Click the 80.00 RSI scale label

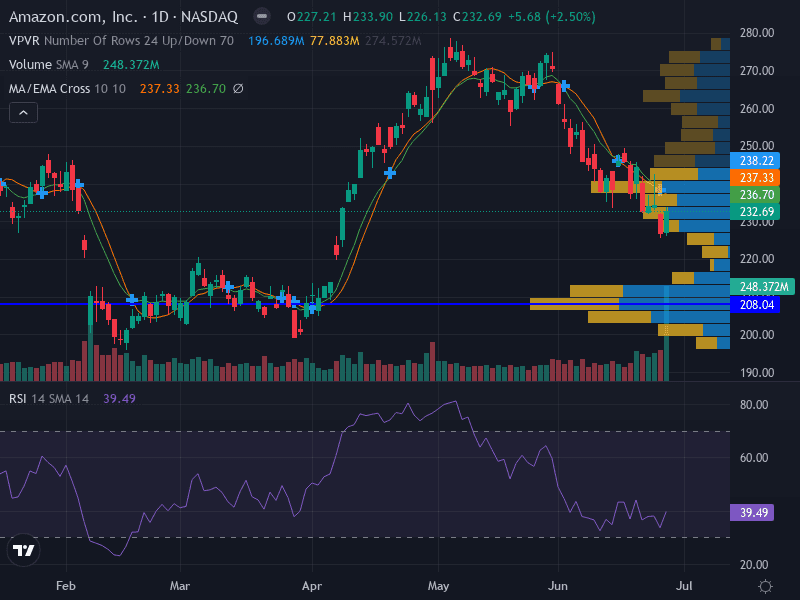click(x=754, y=405)
